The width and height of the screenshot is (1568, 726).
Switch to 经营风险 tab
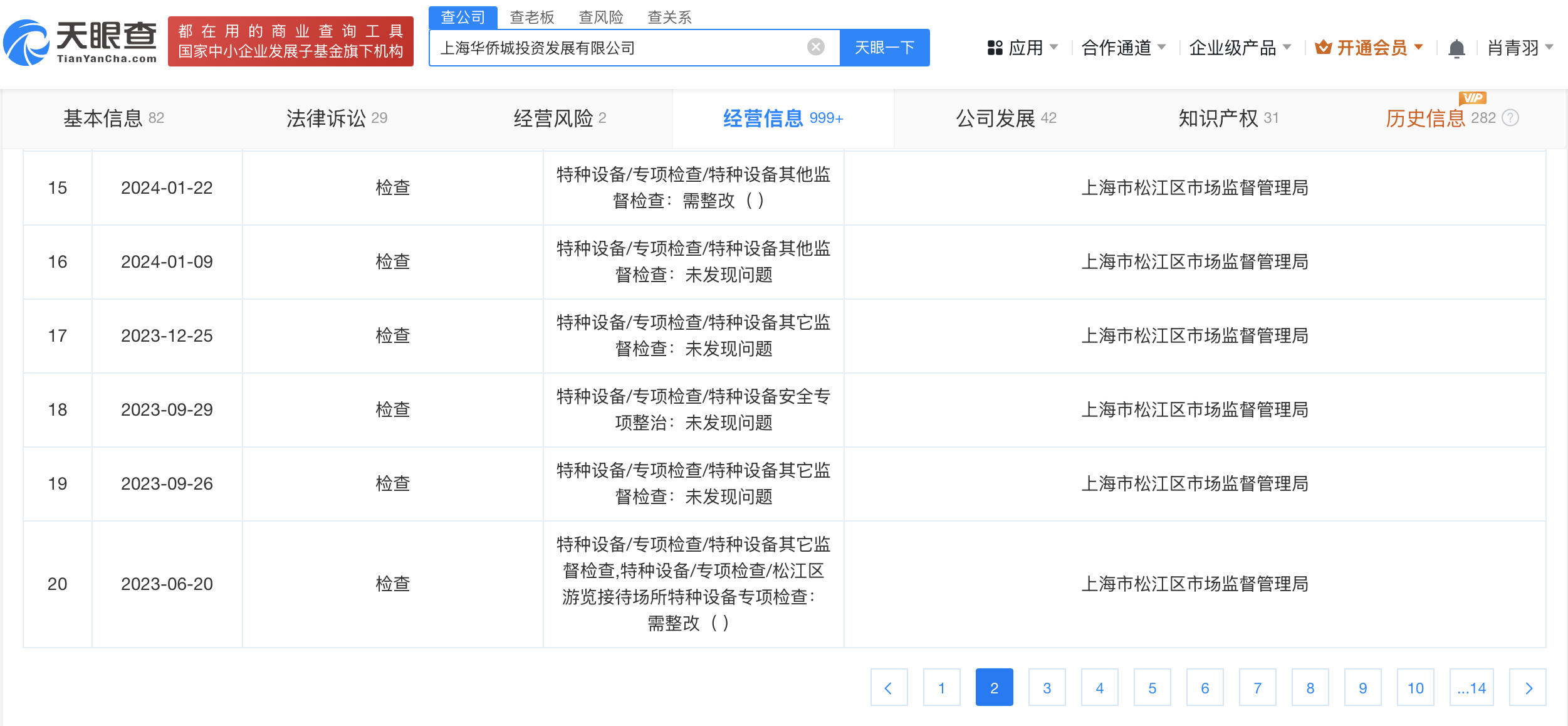point(560,118)
